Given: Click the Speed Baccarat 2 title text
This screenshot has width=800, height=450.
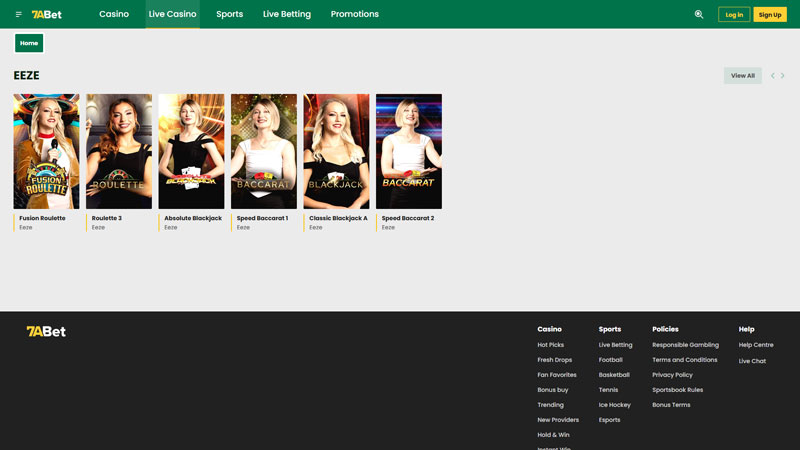Looking at the screenshot, I should [x=408, y=218].
